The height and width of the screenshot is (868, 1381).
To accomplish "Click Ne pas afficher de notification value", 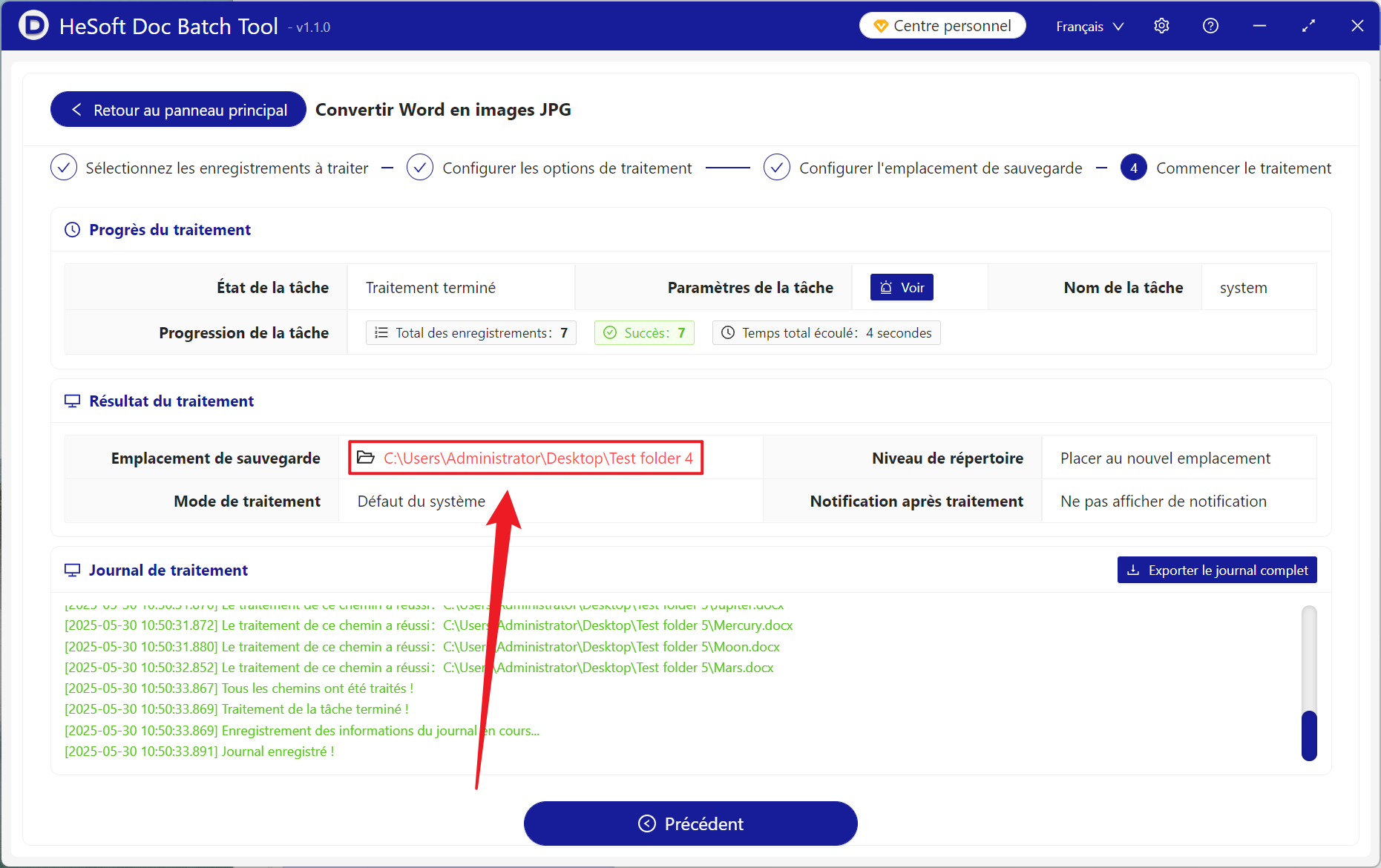I will (1164, 502).
